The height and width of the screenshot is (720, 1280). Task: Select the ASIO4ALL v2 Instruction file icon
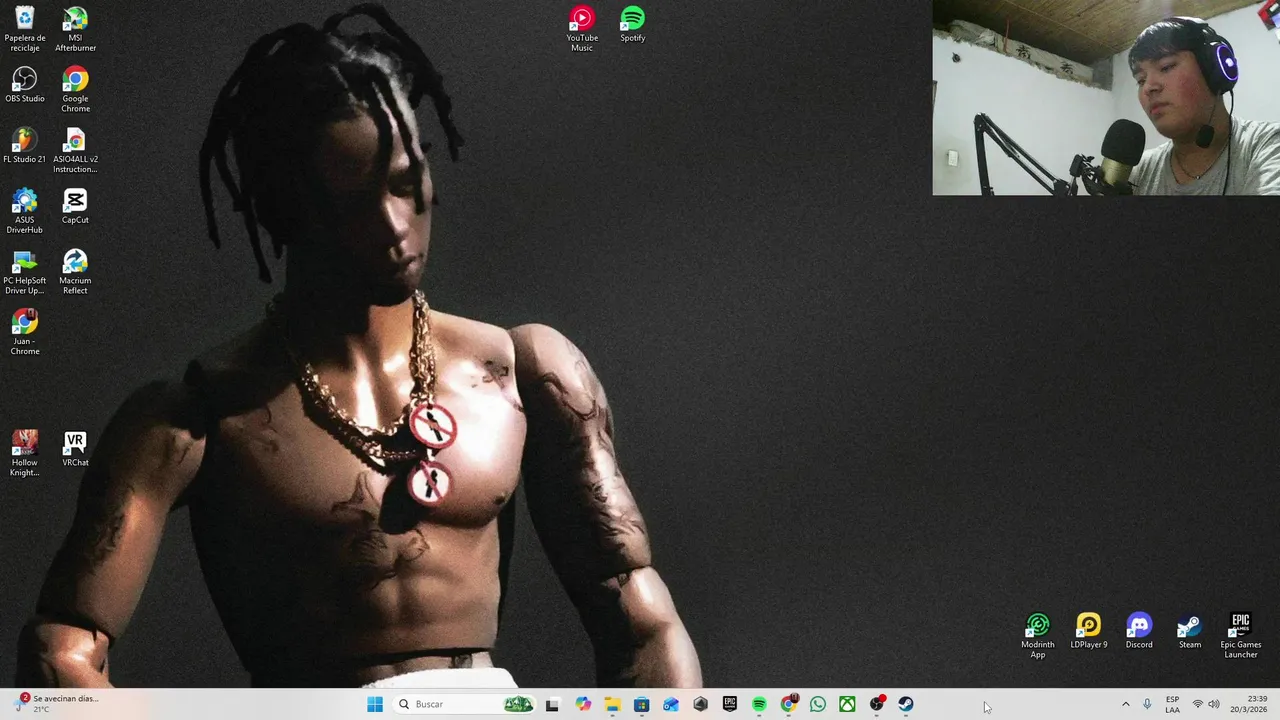(75, 151)
